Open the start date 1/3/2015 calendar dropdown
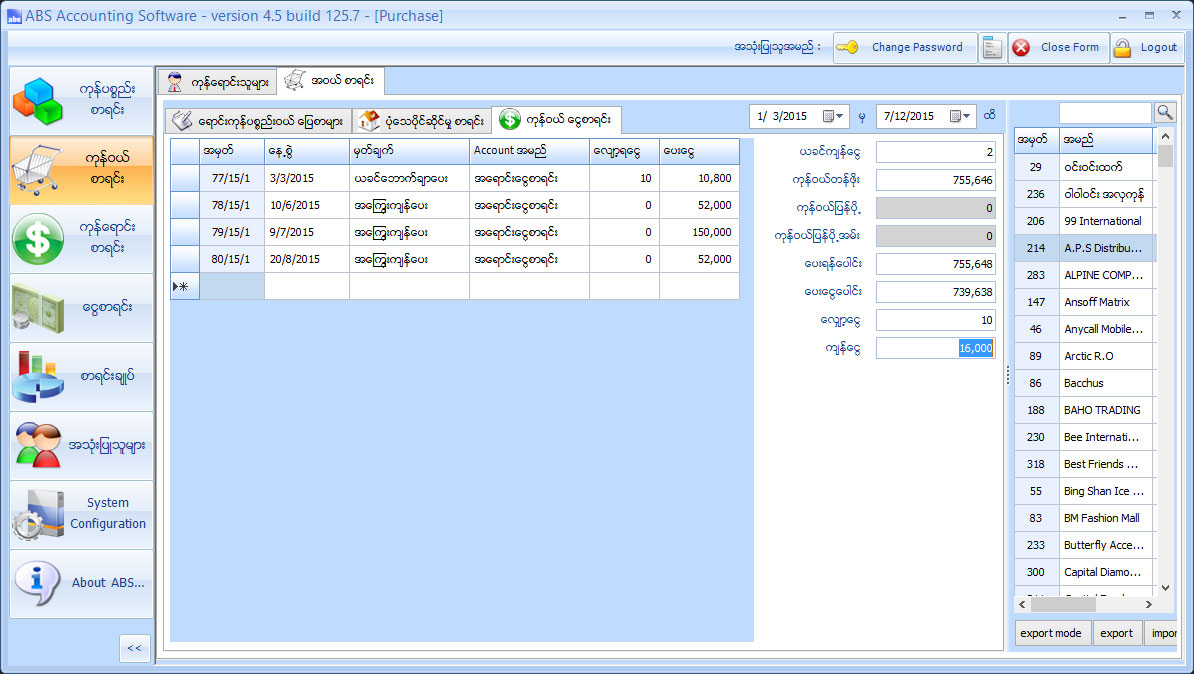The height and width of the screenshot is (674, 1194). (832, 117)
